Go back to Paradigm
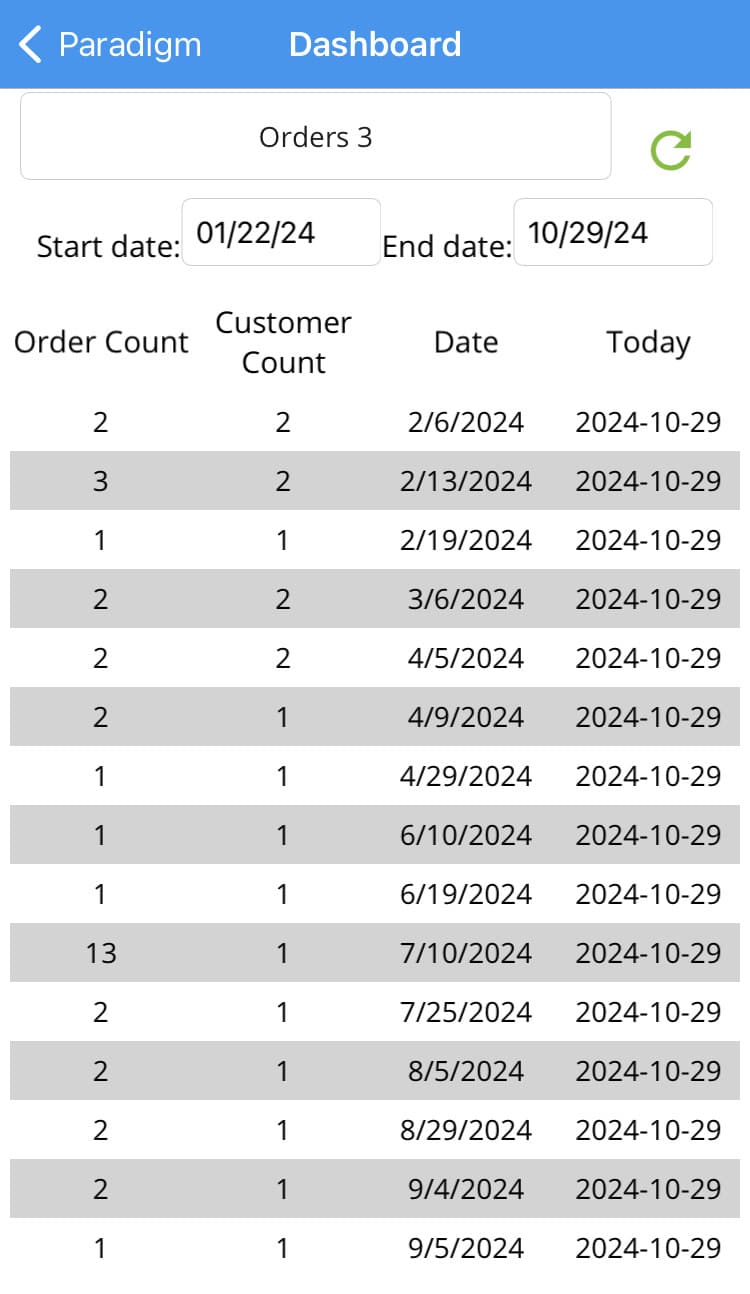This screenshot has height=1294, width=750. pos(110,45)
